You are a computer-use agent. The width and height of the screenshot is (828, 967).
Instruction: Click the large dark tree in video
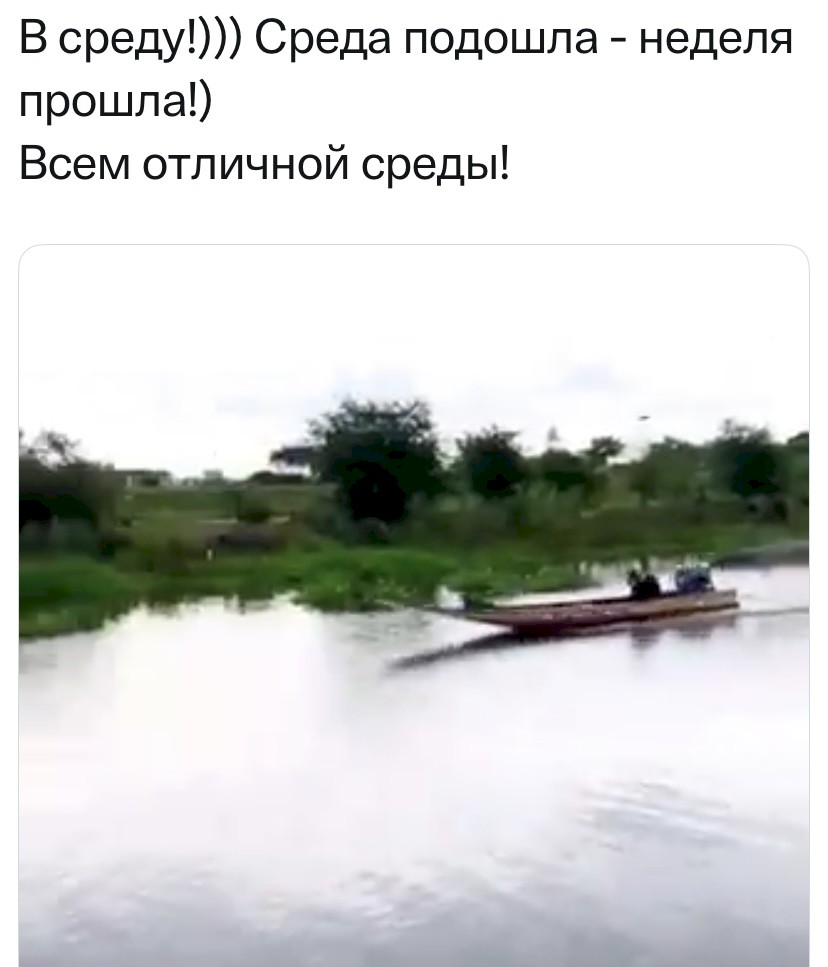click(x=376, y=456)
